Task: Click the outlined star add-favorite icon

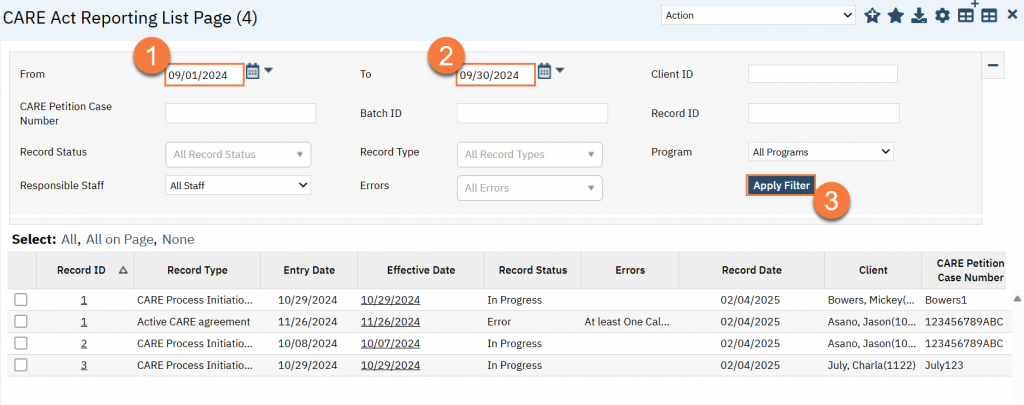Action: [x=872, y=16]
